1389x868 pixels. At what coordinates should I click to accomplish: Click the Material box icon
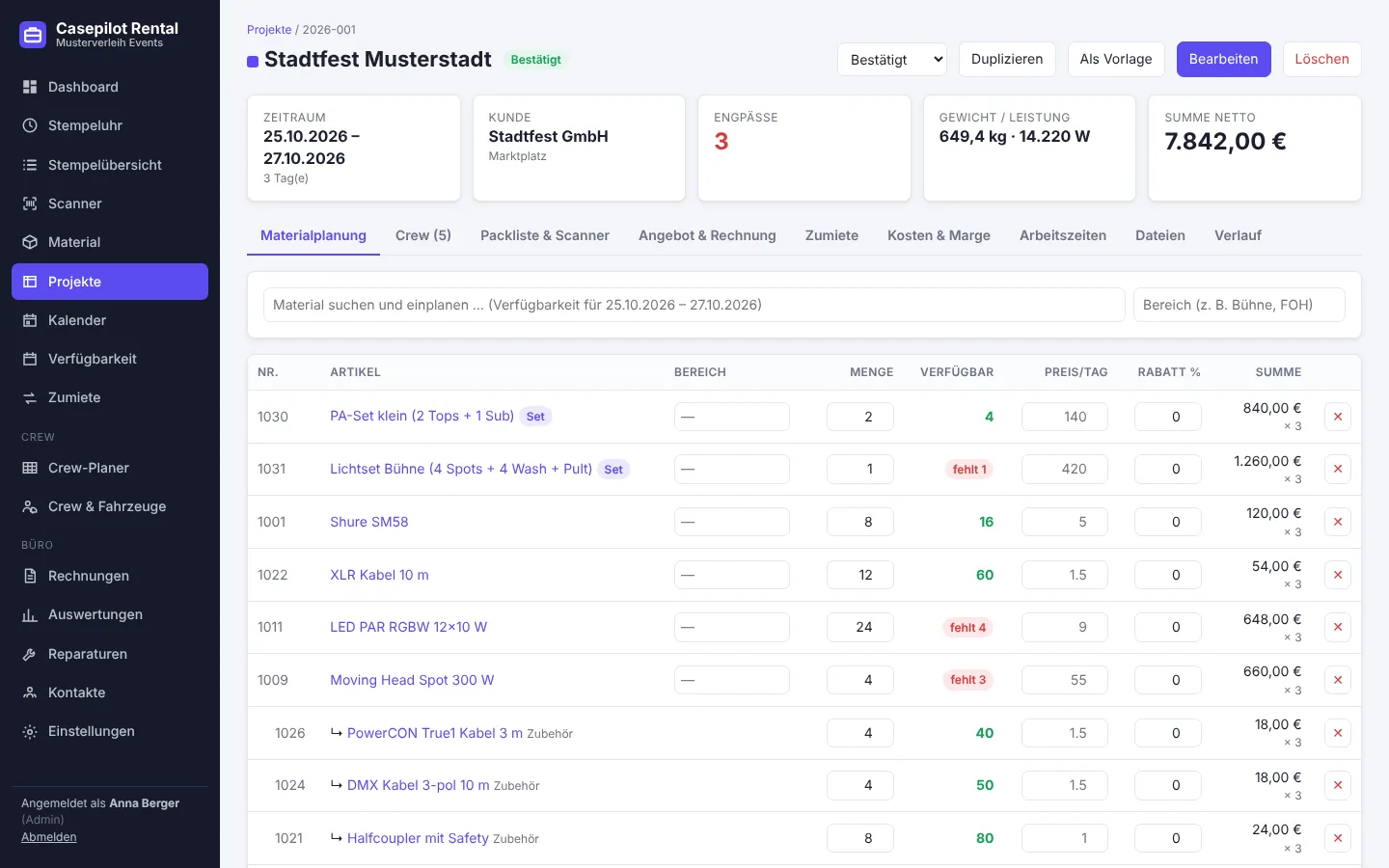coord(30,242)
